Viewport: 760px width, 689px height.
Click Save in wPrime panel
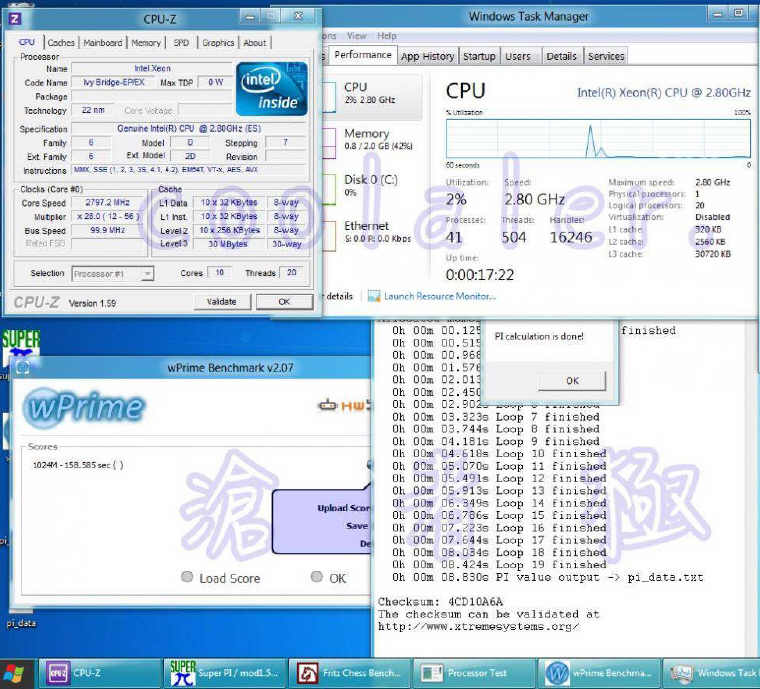[357, 526]
